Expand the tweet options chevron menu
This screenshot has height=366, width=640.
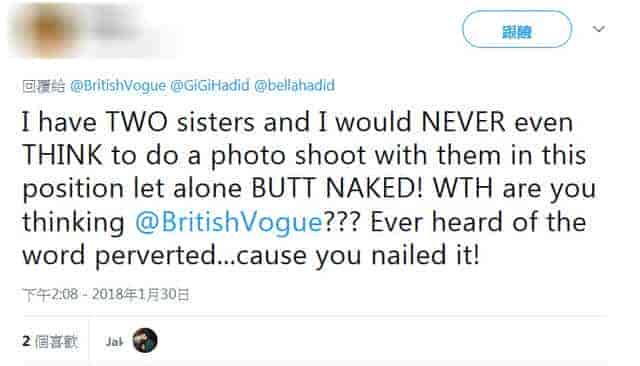tap(599, 29)
